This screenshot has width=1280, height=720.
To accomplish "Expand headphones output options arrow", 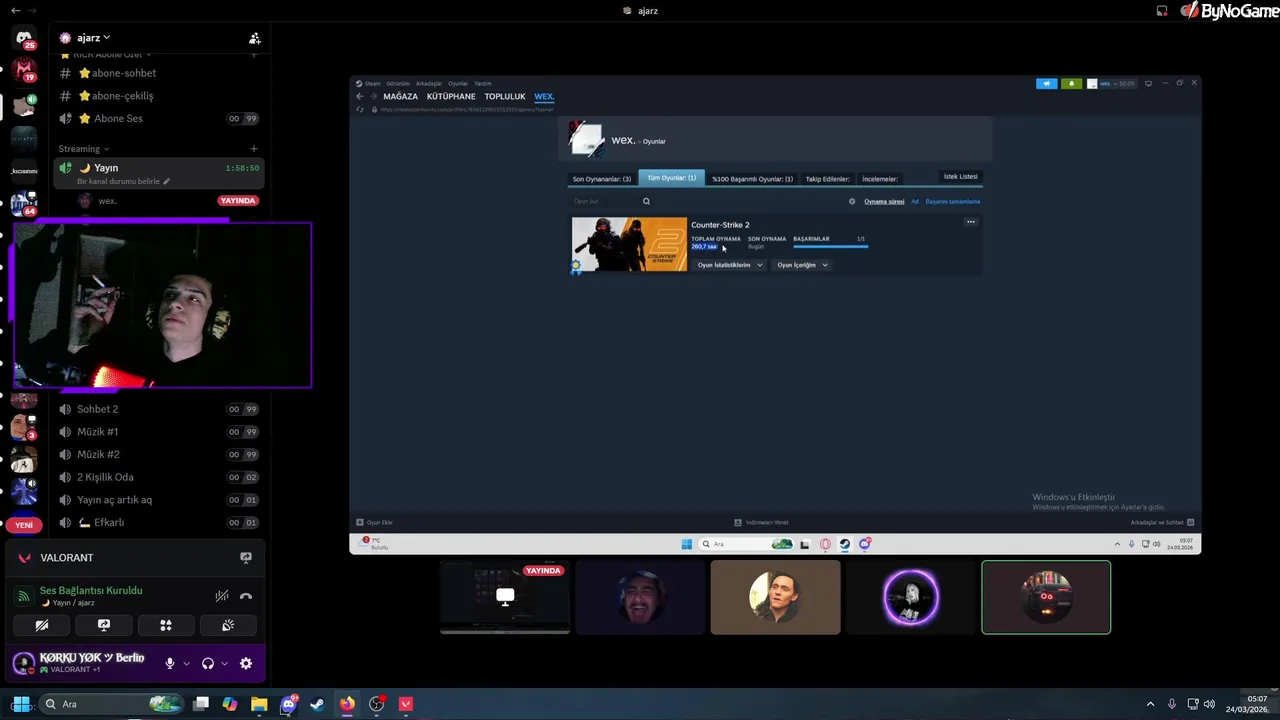I will click(x=224, y=663).
